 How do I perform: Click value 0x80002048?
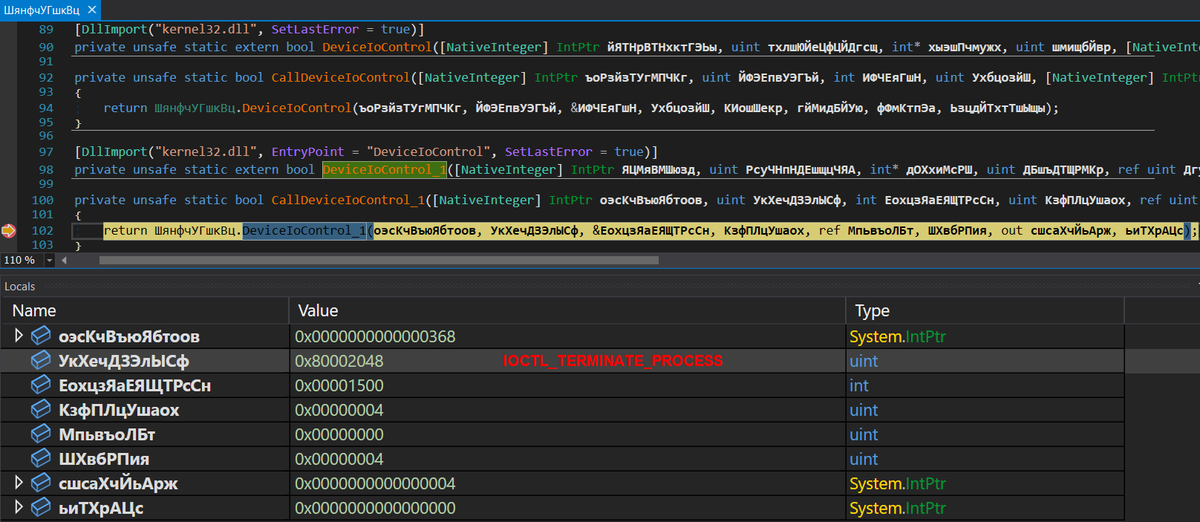339,360
